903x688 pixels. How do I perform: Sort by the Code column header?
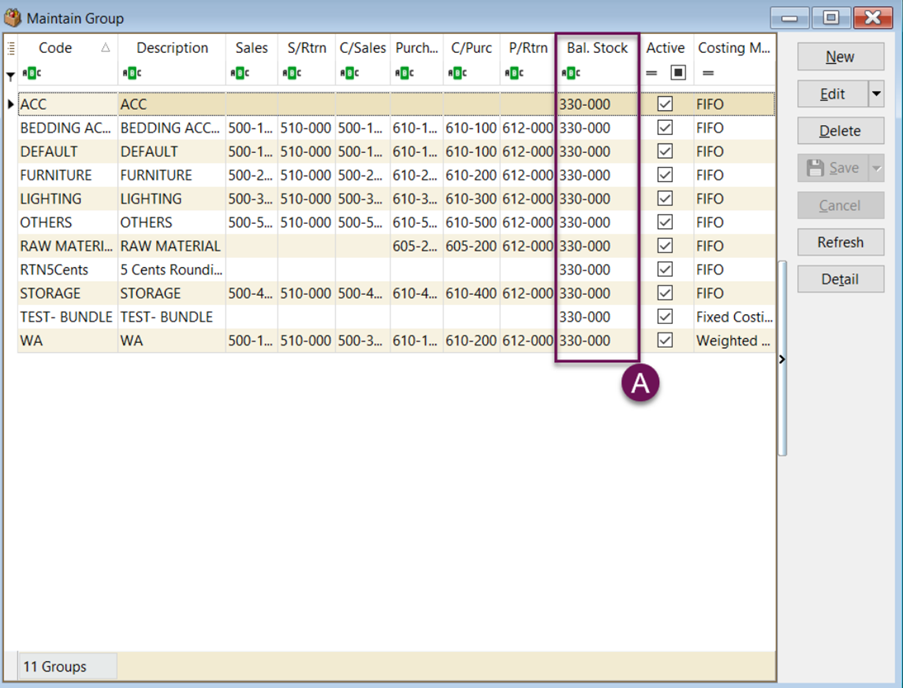tap(56, 48)
